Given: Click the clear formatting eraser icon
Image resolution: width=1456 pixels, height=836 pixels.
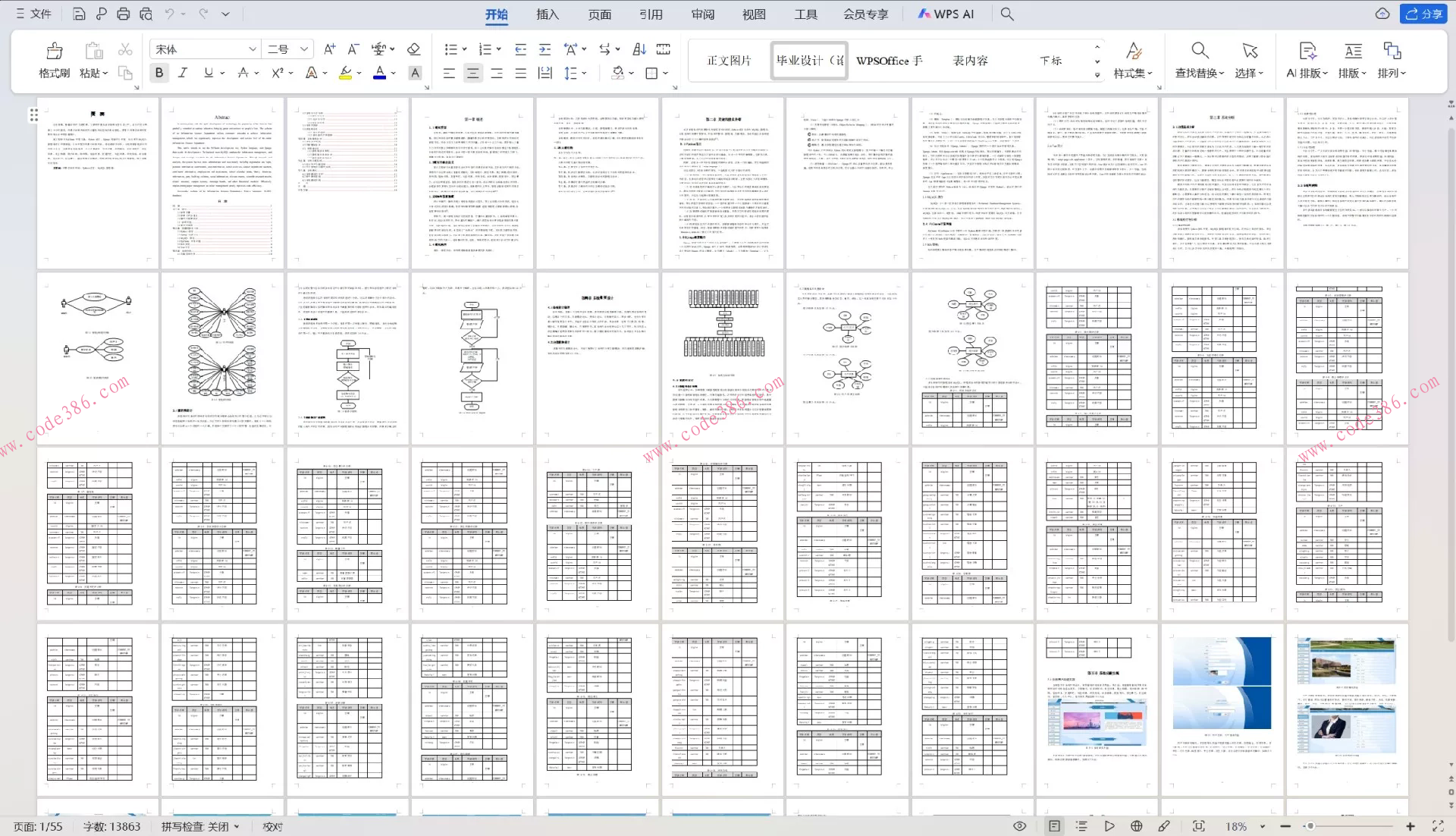Looking at the screenshot, I should click(x=413, y=49).
